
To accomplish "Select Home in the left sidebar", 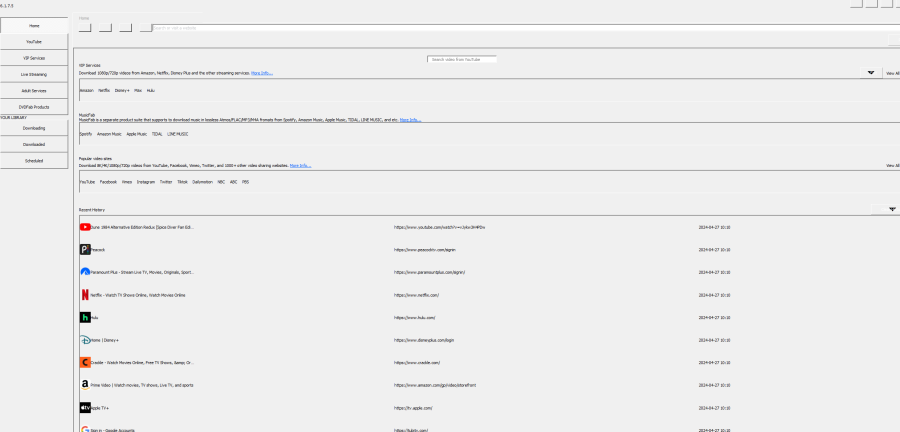I will tap(34, 26).
